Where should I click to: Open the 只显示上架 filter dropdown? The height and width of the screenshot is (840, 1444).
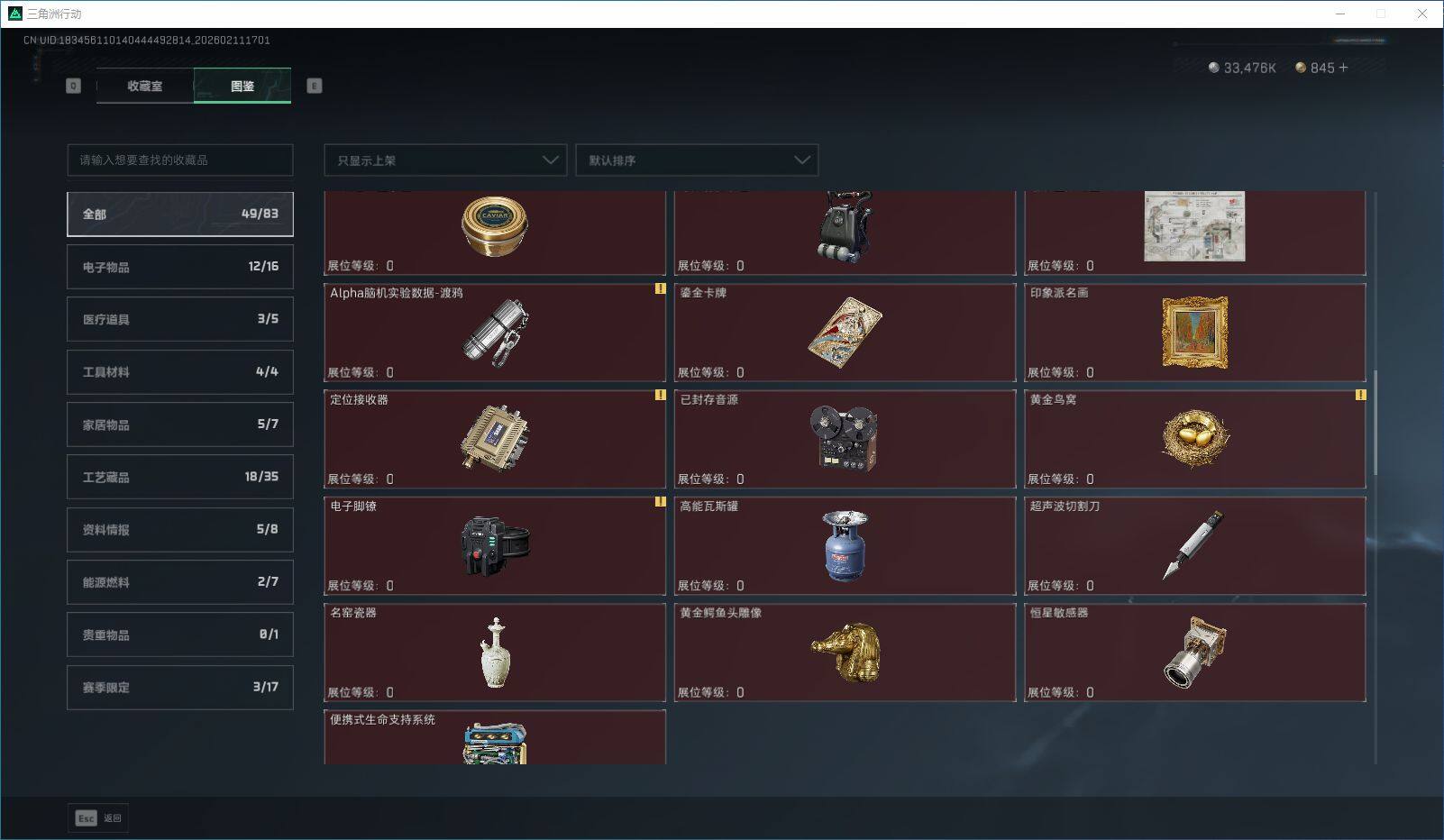click(x=445, y=160)
